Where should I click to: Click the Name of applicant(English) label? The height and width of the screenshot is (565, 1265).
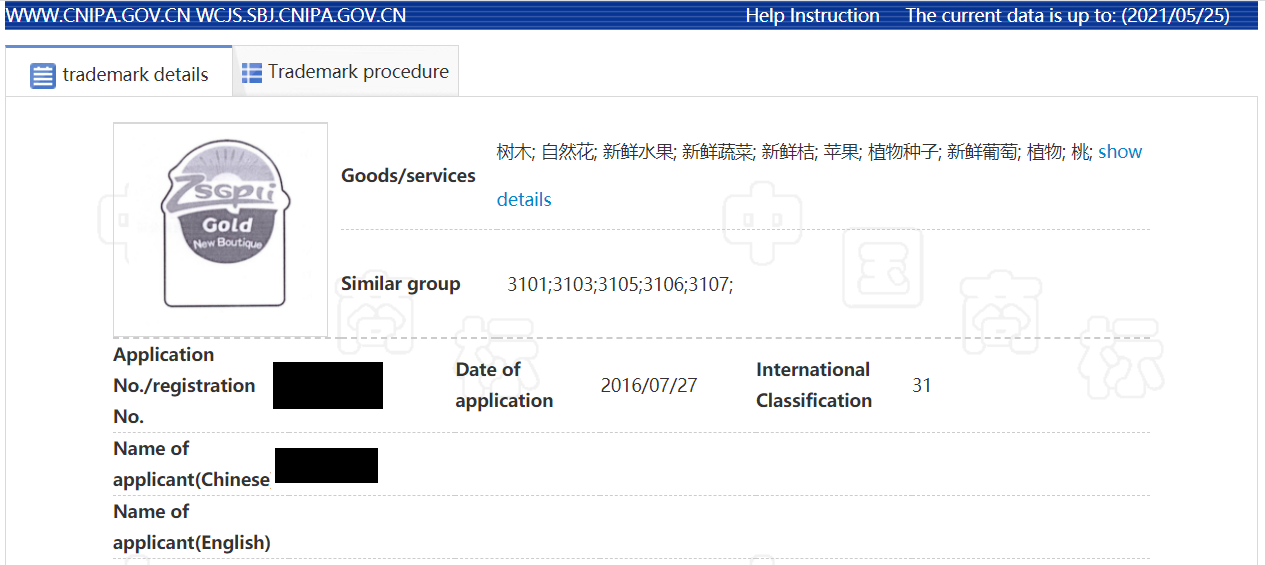(x=192, y=527)
